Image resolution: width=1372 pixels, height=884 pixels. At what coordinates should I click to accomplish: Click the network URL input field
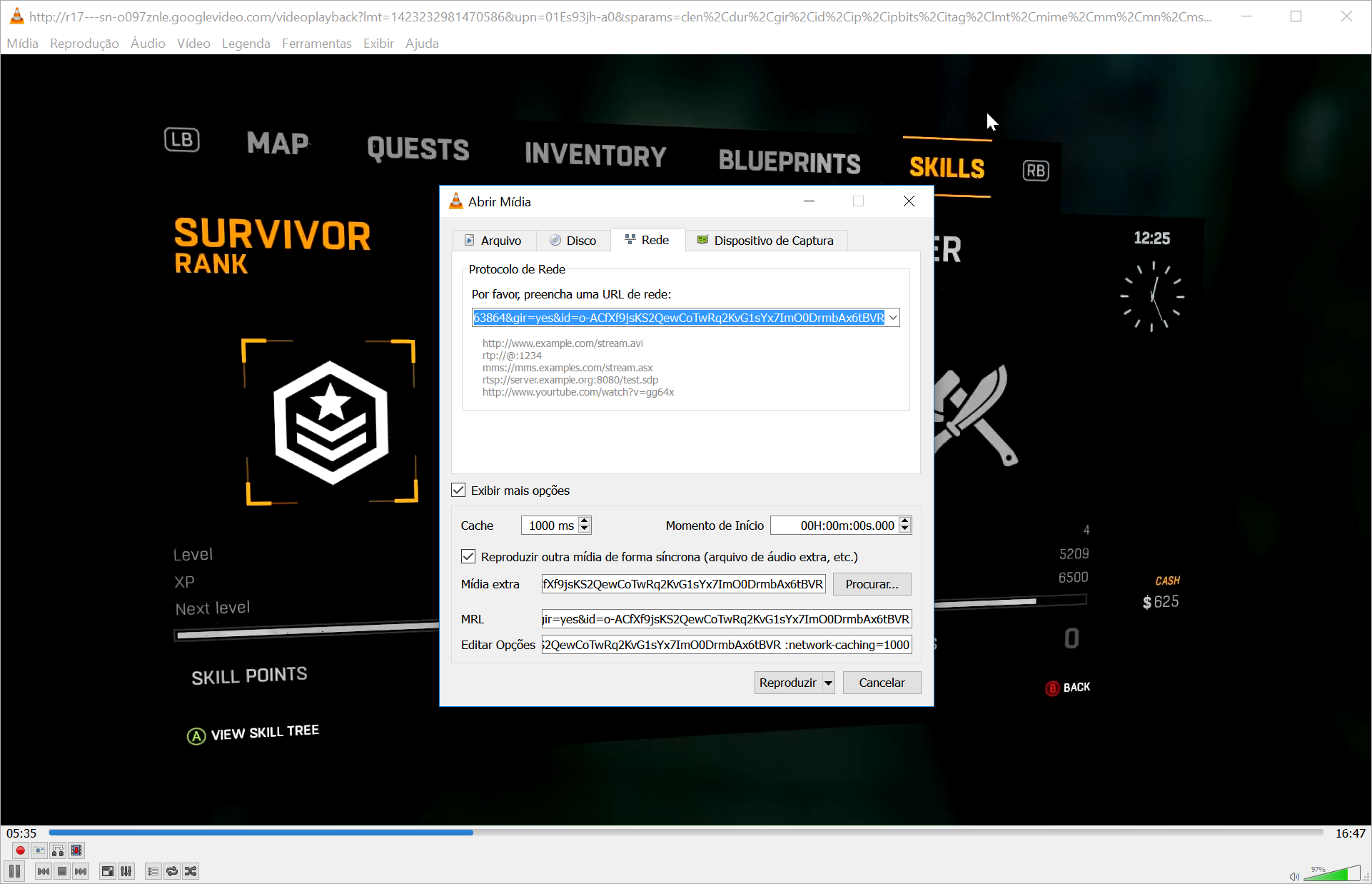678,318
